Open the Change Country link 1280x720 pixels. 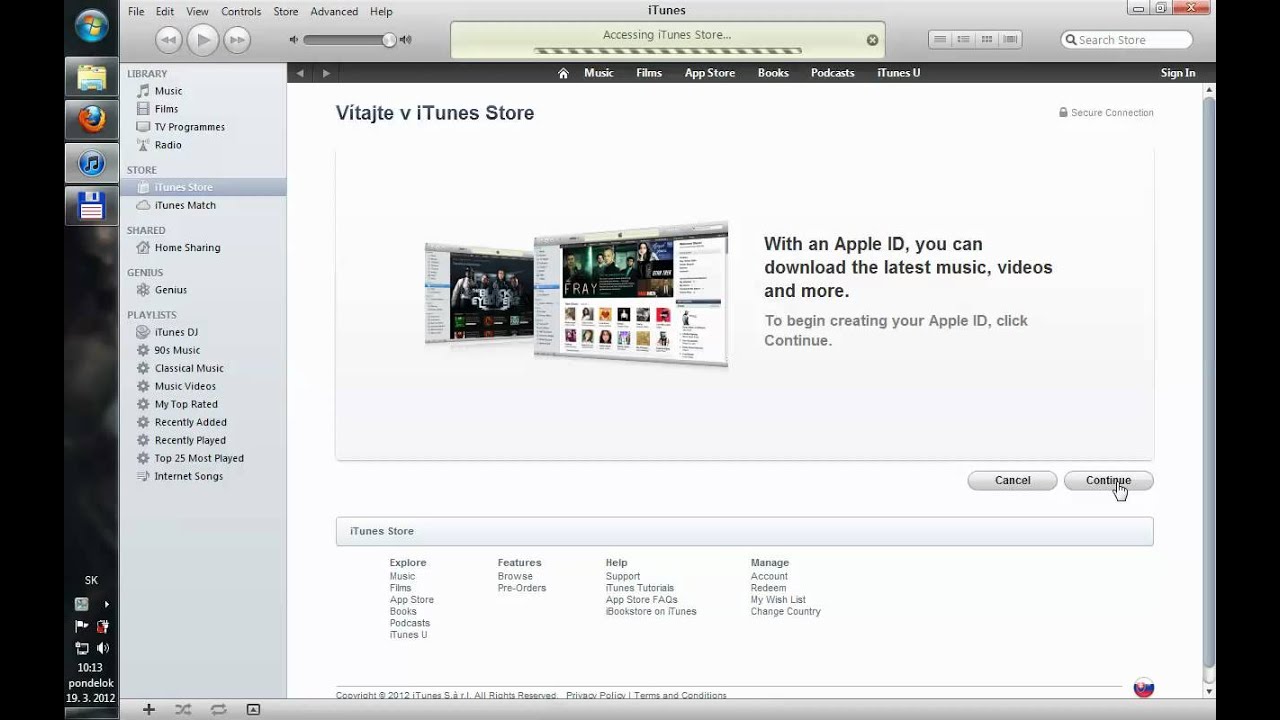click(786, 612)
